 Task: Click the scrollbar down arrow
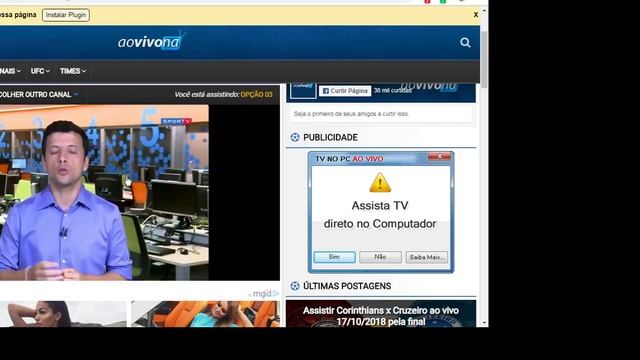point(484,323)
